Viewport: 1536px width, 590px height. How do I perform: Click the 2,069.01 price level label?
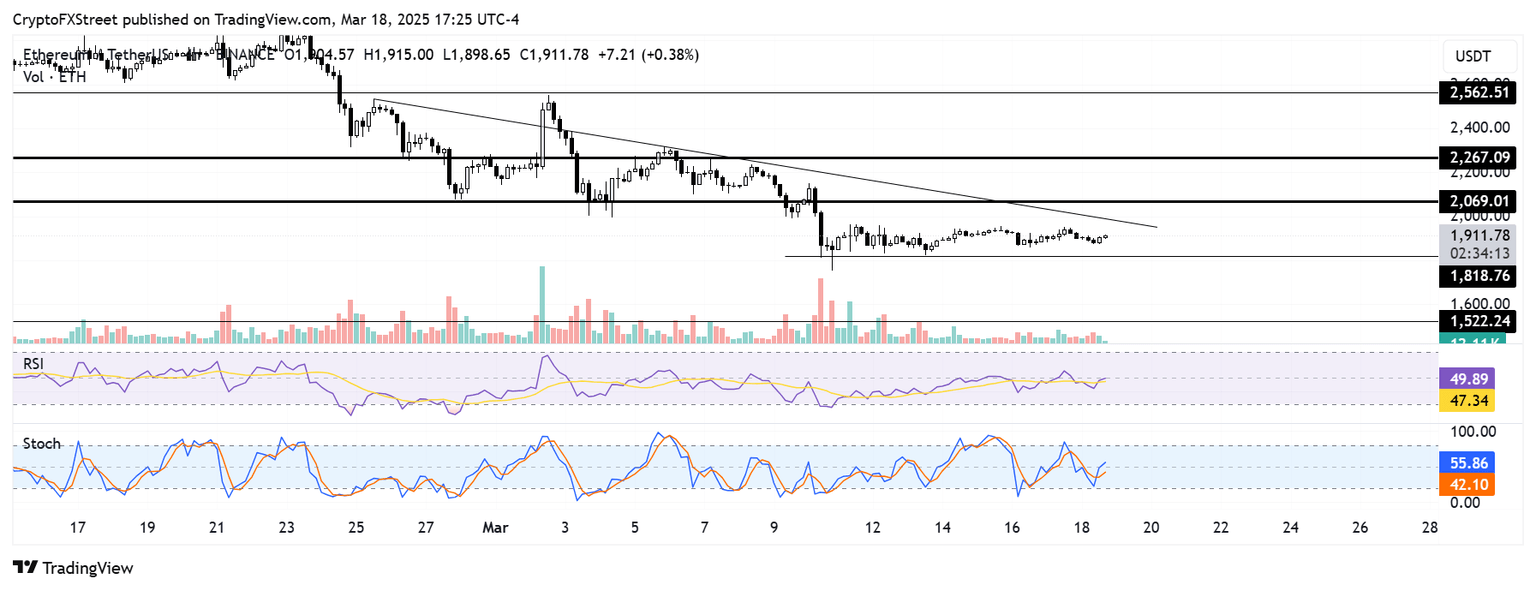click(x=1480, y=202)
